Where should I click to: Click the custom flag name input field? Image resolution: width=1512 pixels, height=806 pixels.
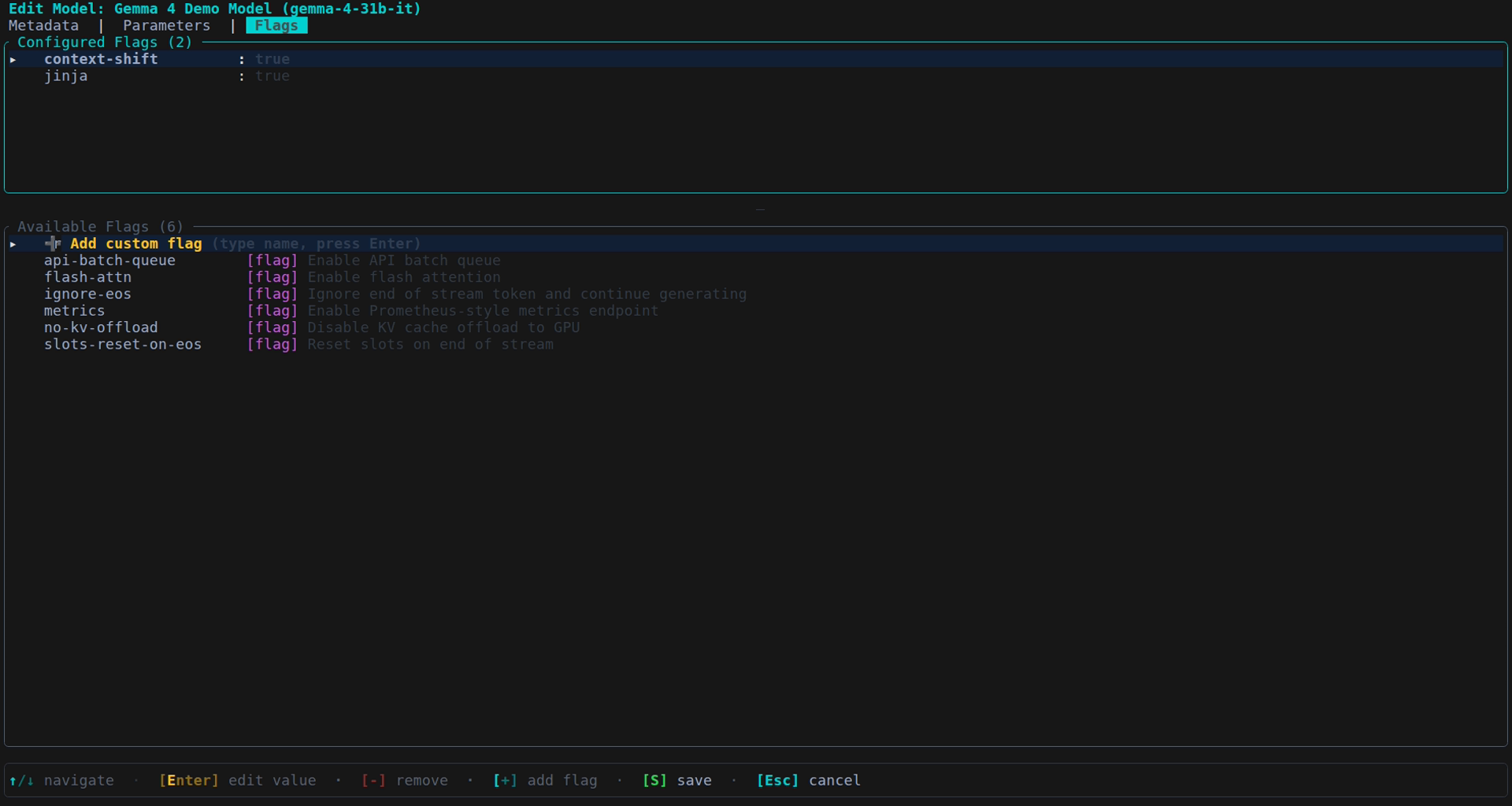coord(316,244)
